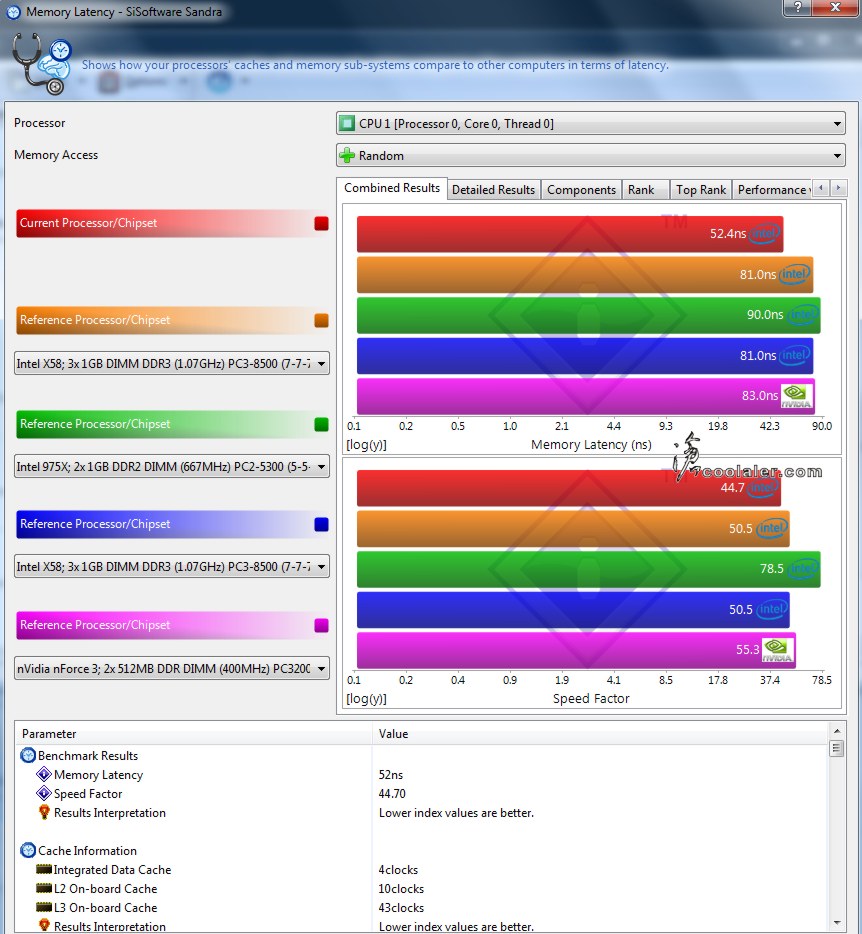Click the app icon in the title bar

13,12
